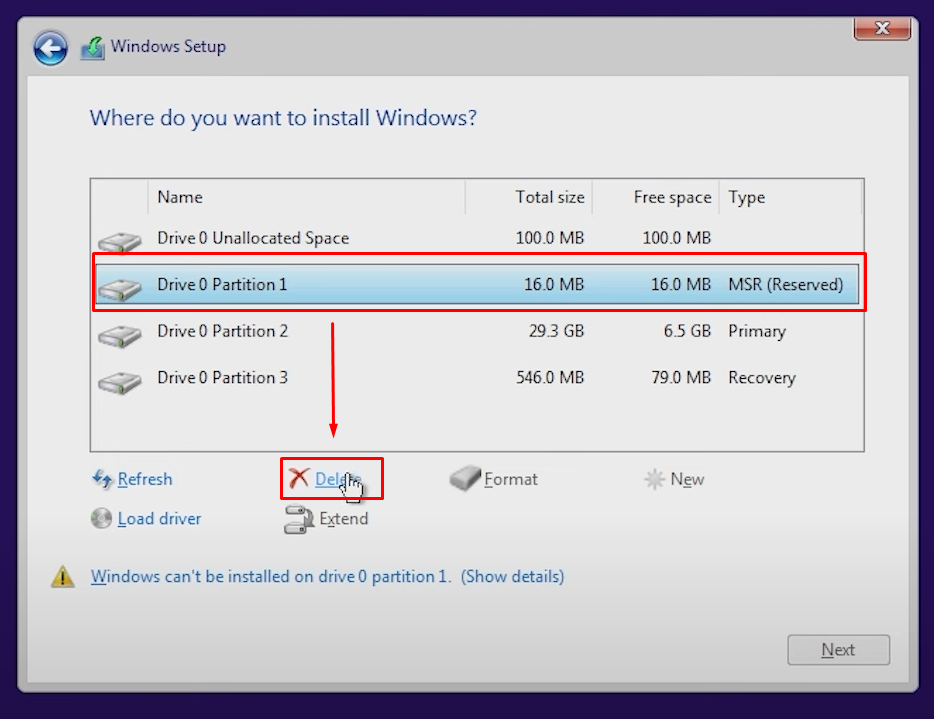
Task: Click the blue back arrow button
Action: [x=49, y=49]
